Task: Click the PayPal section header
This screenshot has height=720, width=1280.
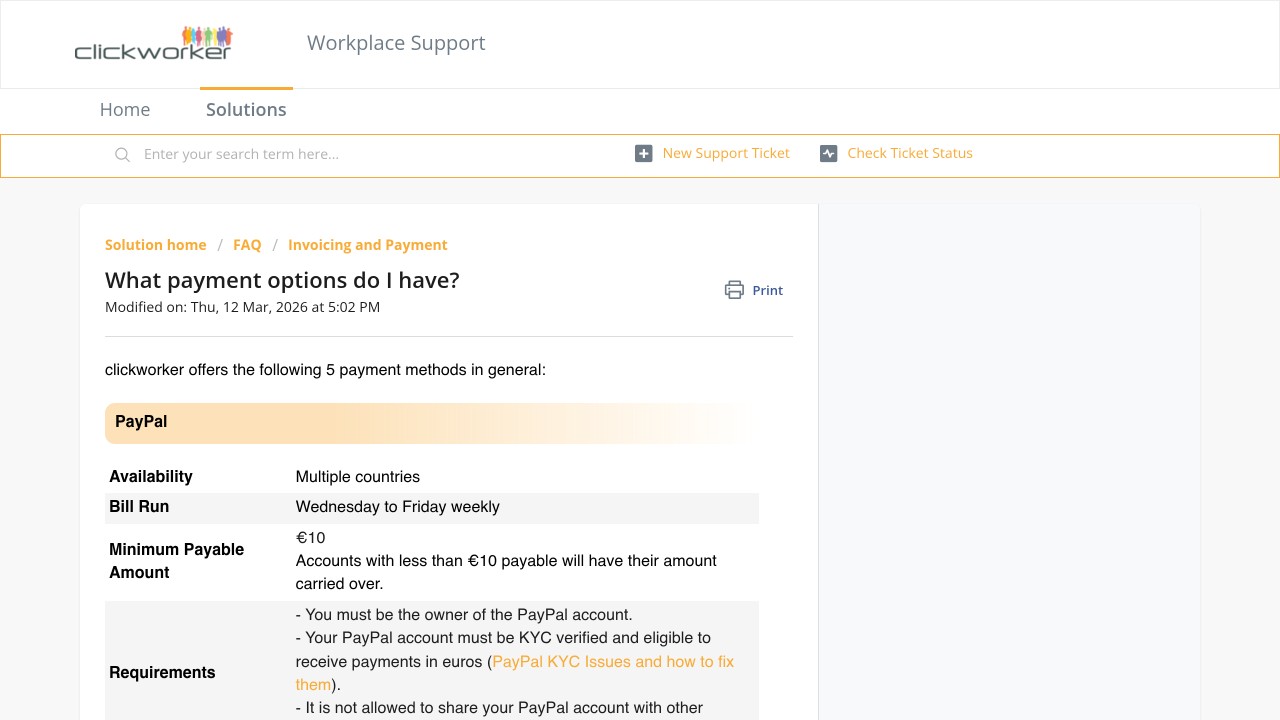Action: click(432, 423)
